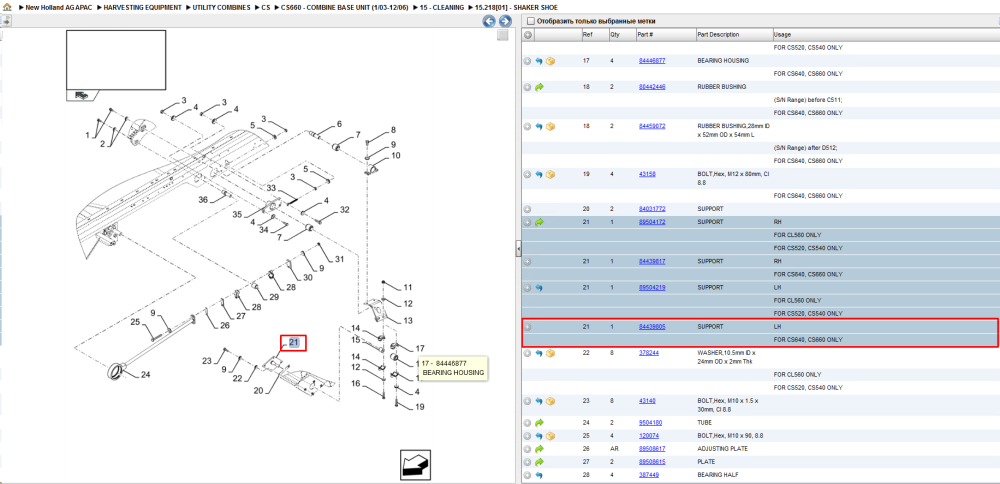Open part number link 387449
1000x484 pixels.
[649, 475]
